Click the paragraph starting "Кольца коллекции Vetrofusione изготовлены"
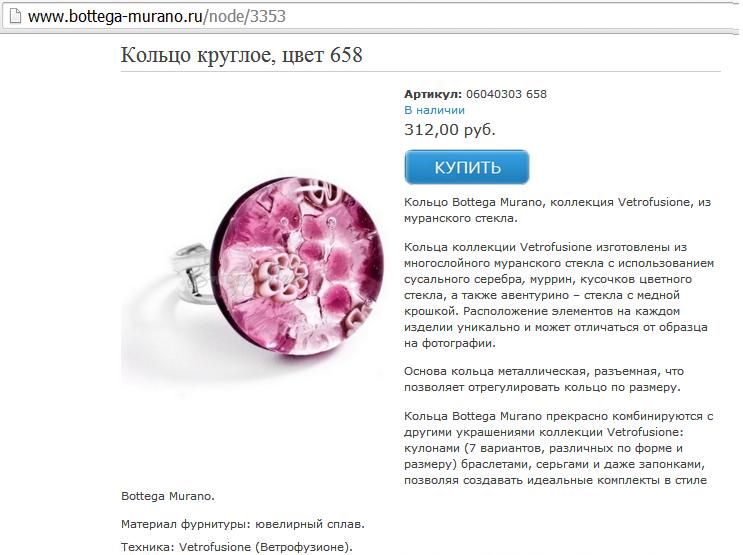 559,295
